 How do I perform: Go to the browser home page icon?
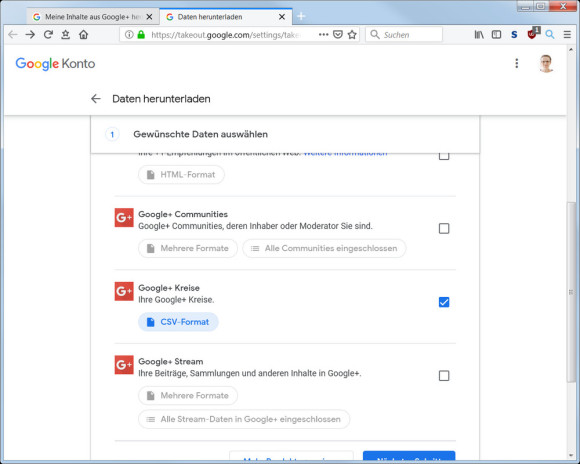click(x=84, y=34)
